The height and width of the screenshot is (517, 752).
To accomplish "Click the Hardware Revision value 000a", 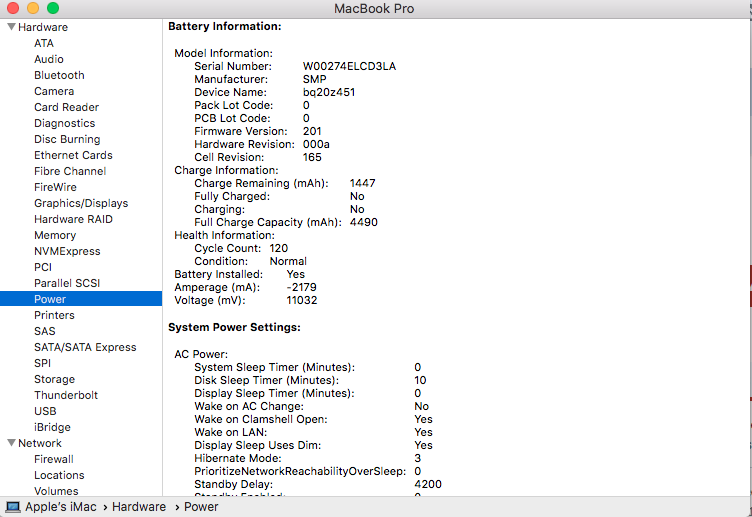I will coord(316,144).
